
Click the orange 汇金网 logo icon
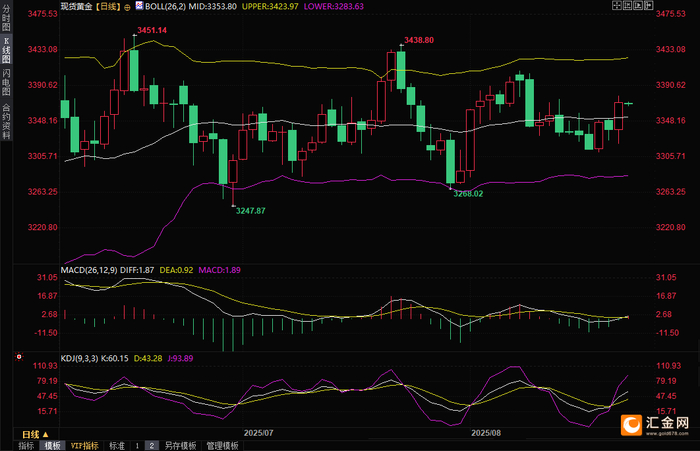[631, 425]
